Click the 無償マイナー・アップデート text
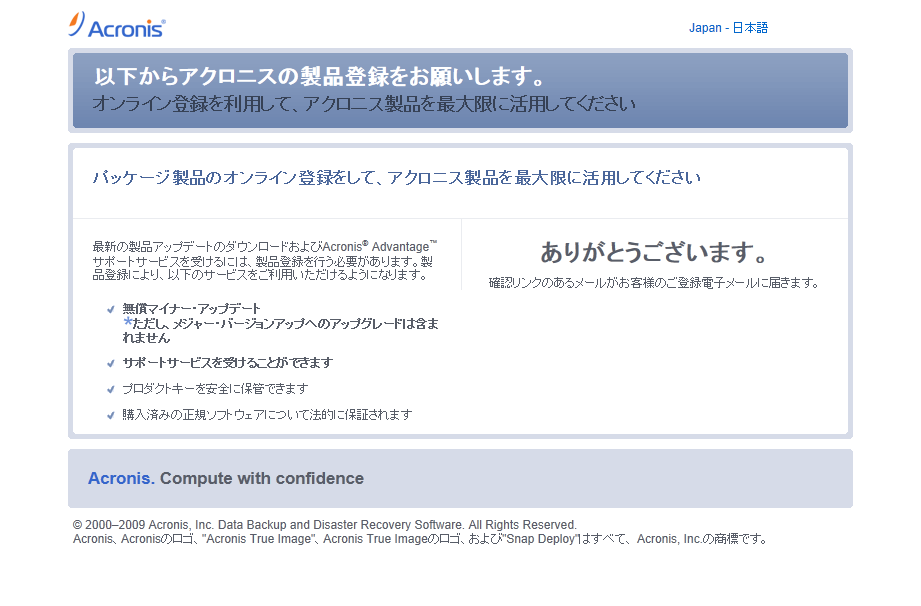921x606 pixels. pos(191,308)
